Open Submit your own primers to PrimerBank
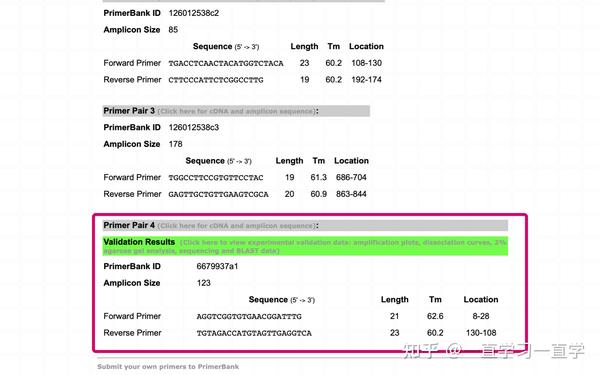 (x=168, y=367)
